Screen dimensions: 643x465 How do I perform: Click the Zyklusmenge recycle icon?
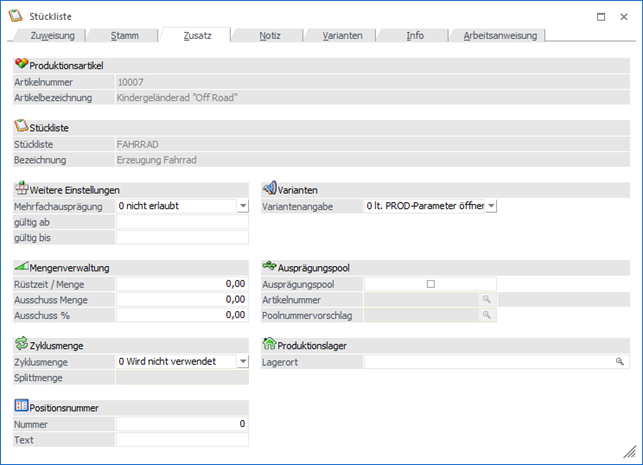pos(21,345)
